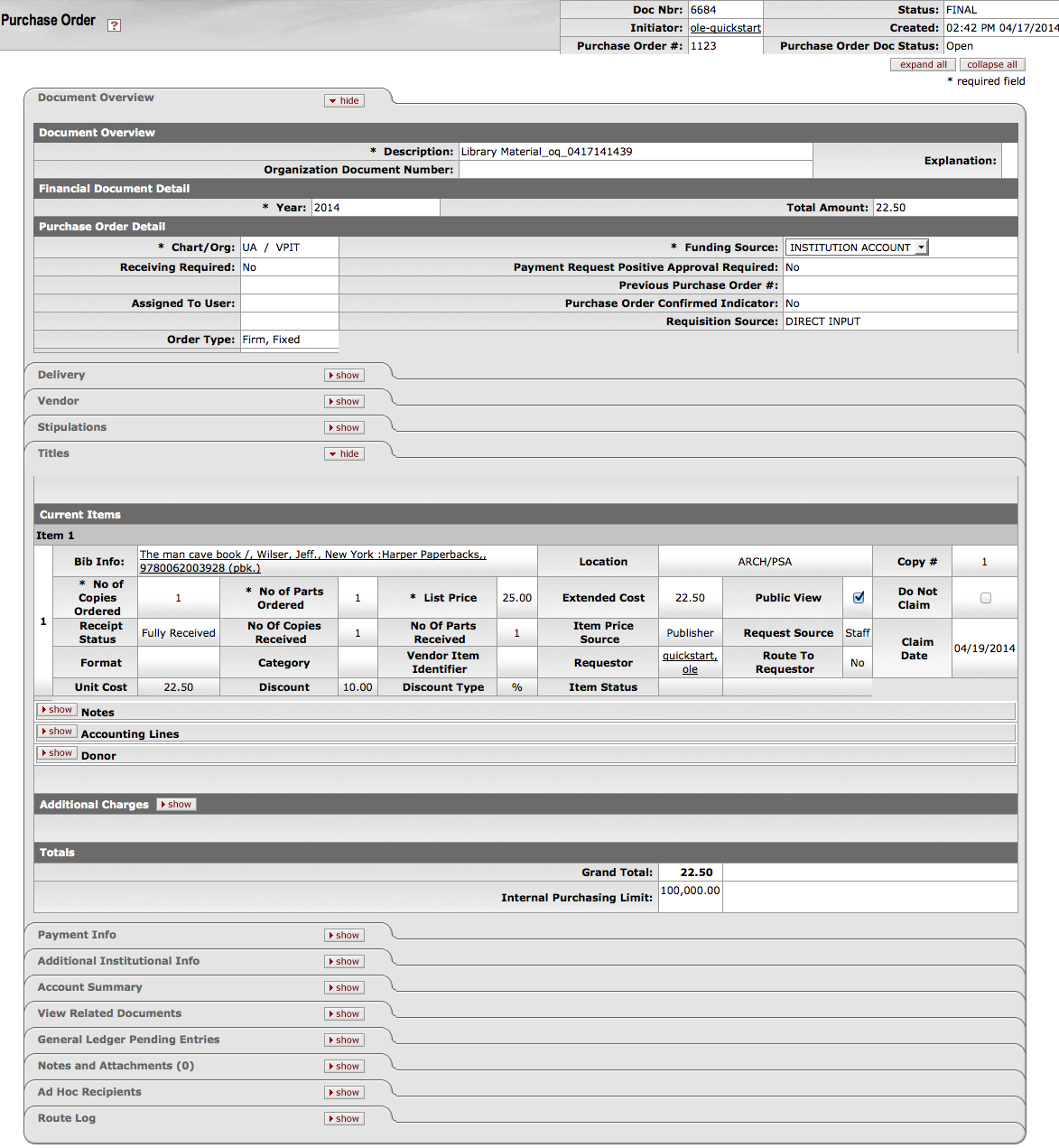This screenshot has width=1059, height=1148.
Task: Show the Stipulations section
Action: tap(344, 427)
